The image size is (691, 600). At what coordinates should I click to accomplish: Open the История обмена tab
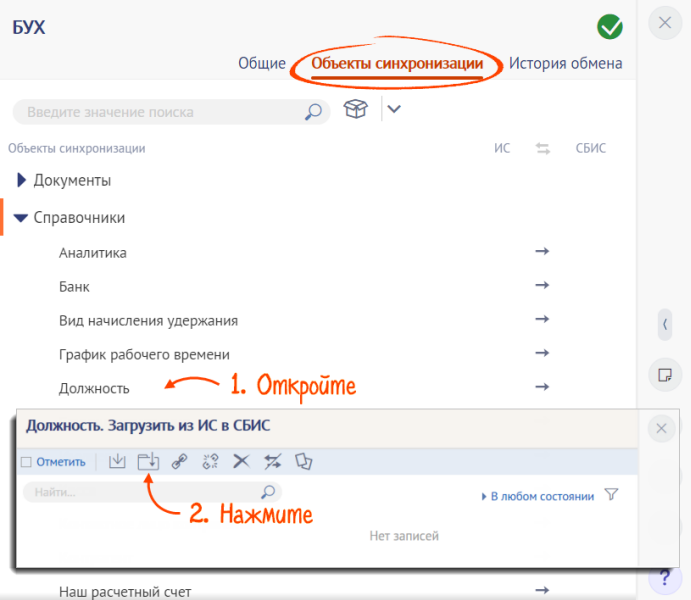pyautogui.click(x=565, y=63)
